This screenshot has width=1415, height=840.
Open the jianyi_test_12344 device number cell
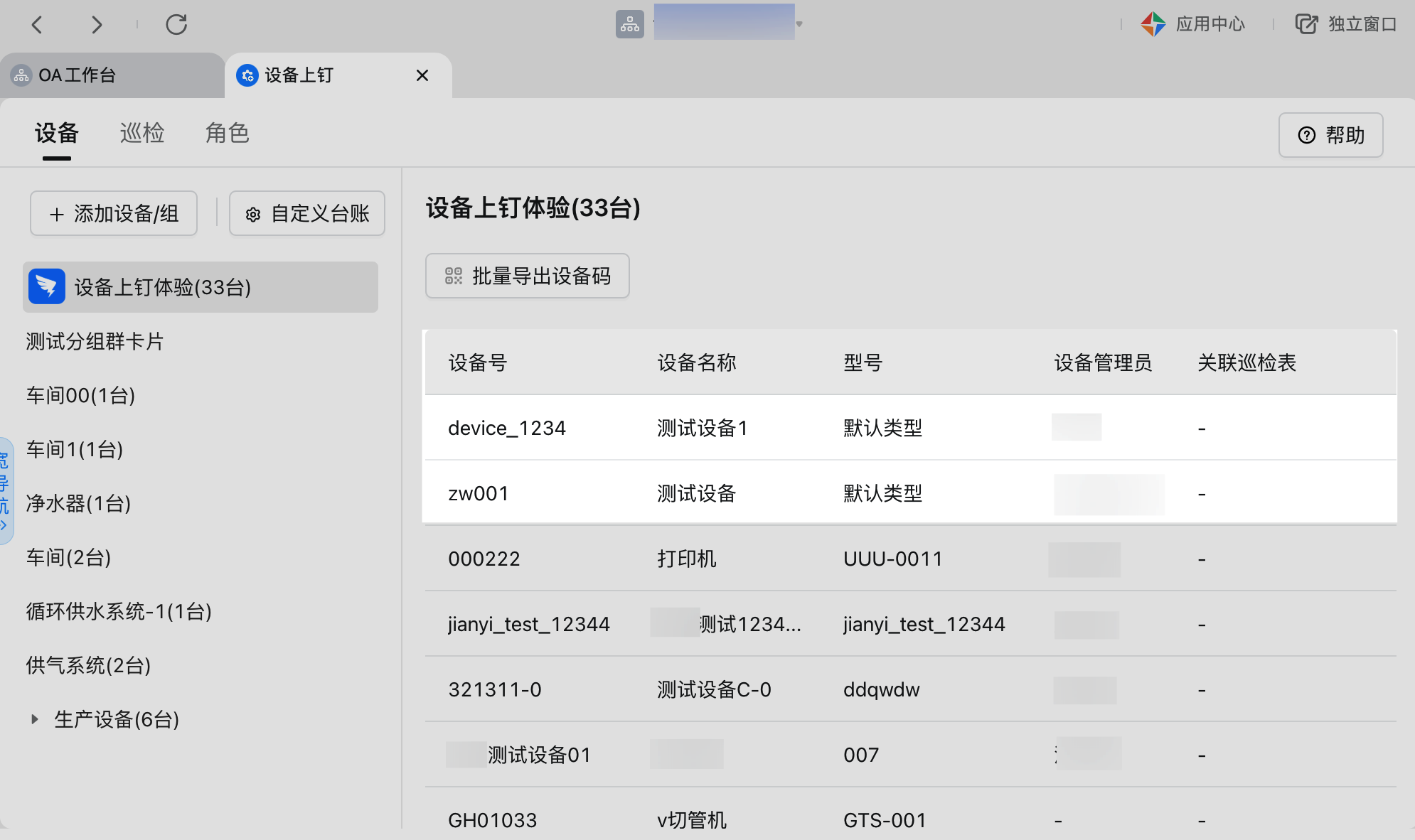(529, 625)
